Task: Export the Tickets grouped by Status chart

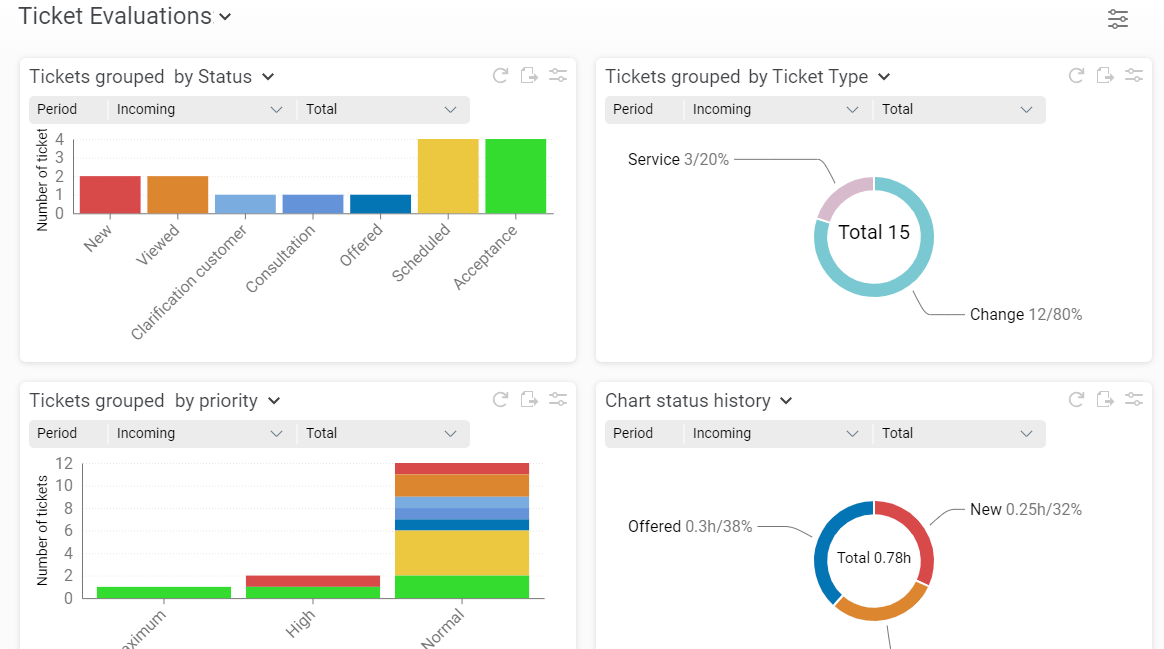Action: (529, 76)
